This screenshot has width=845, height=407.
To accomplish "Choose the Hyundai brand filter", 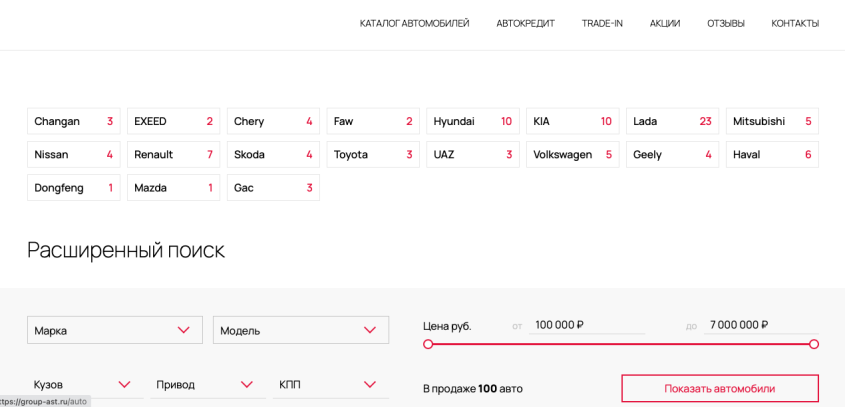I will point(473,121).
